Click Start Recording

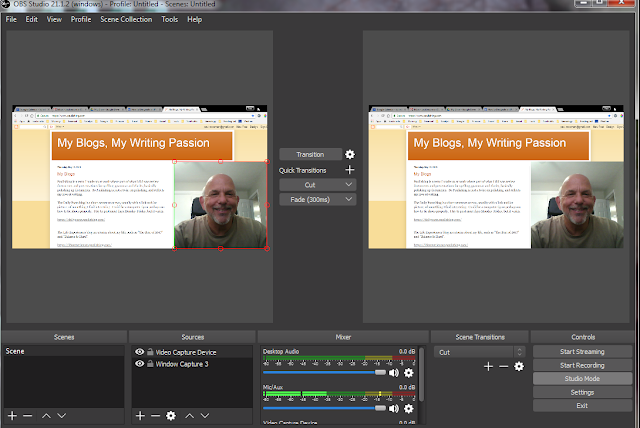tap(582, 365)
